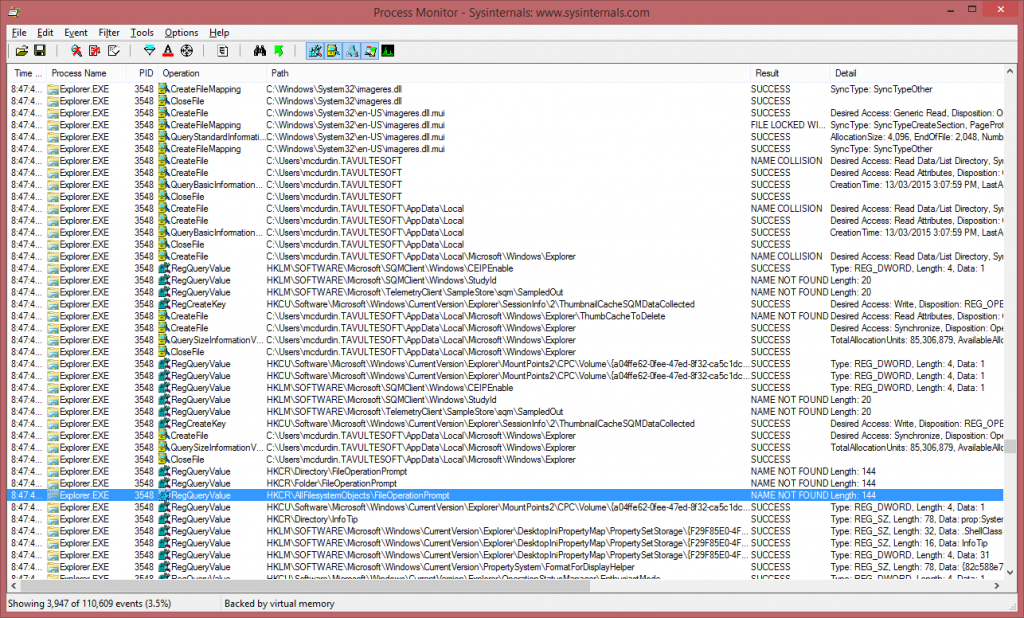
Task: Click the detail 'Data: InfoTip' cell
Action: tap(909, 543)
